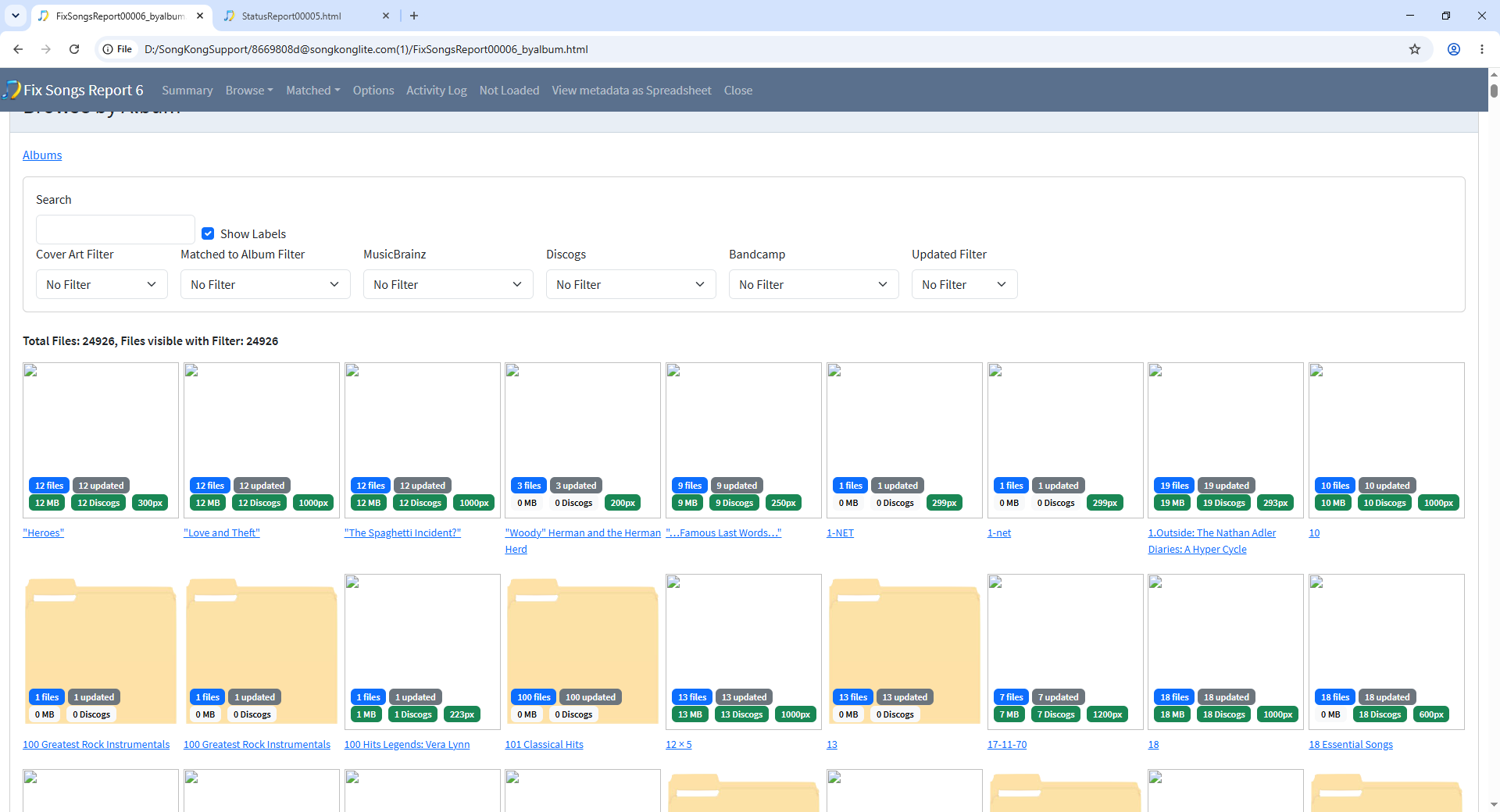Click the 12 × 5 album cover thumbnail

point(744,652)
